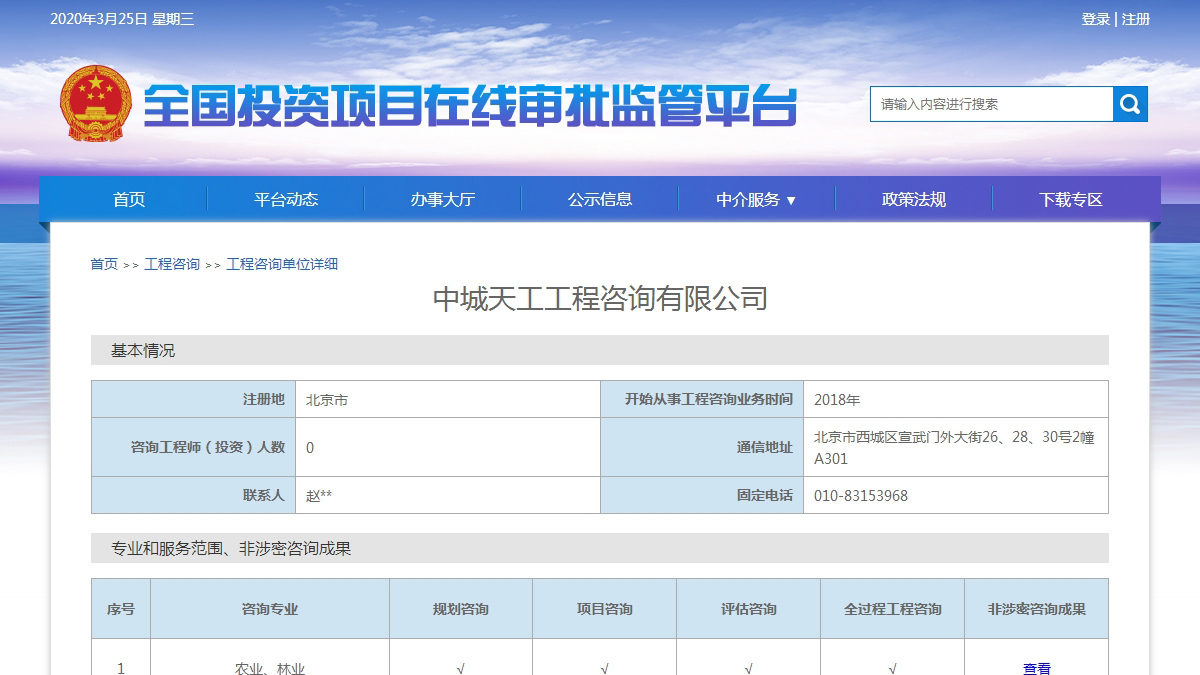The width and height of the screenshot is (1200, 675).
Task: Click 首页 in the breadcrumb trail
Action: click(102, 263)
